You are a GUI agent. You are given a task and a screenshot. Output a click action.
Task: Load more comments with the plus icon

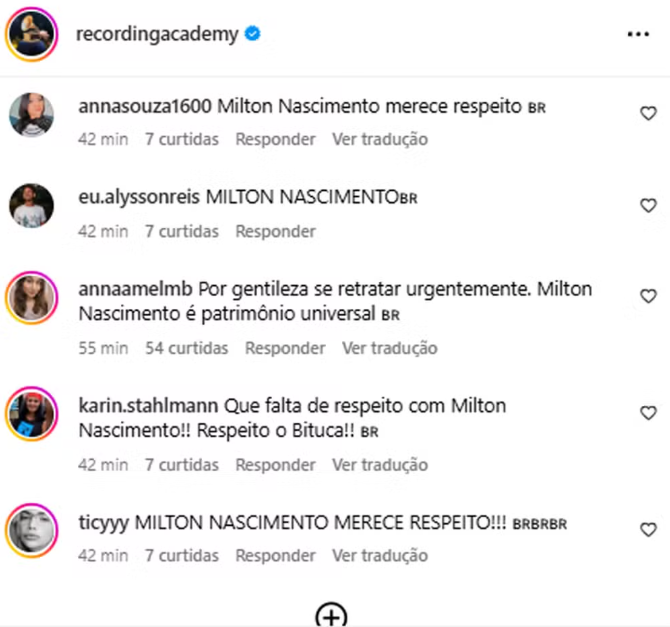click(x=331, y=615)
